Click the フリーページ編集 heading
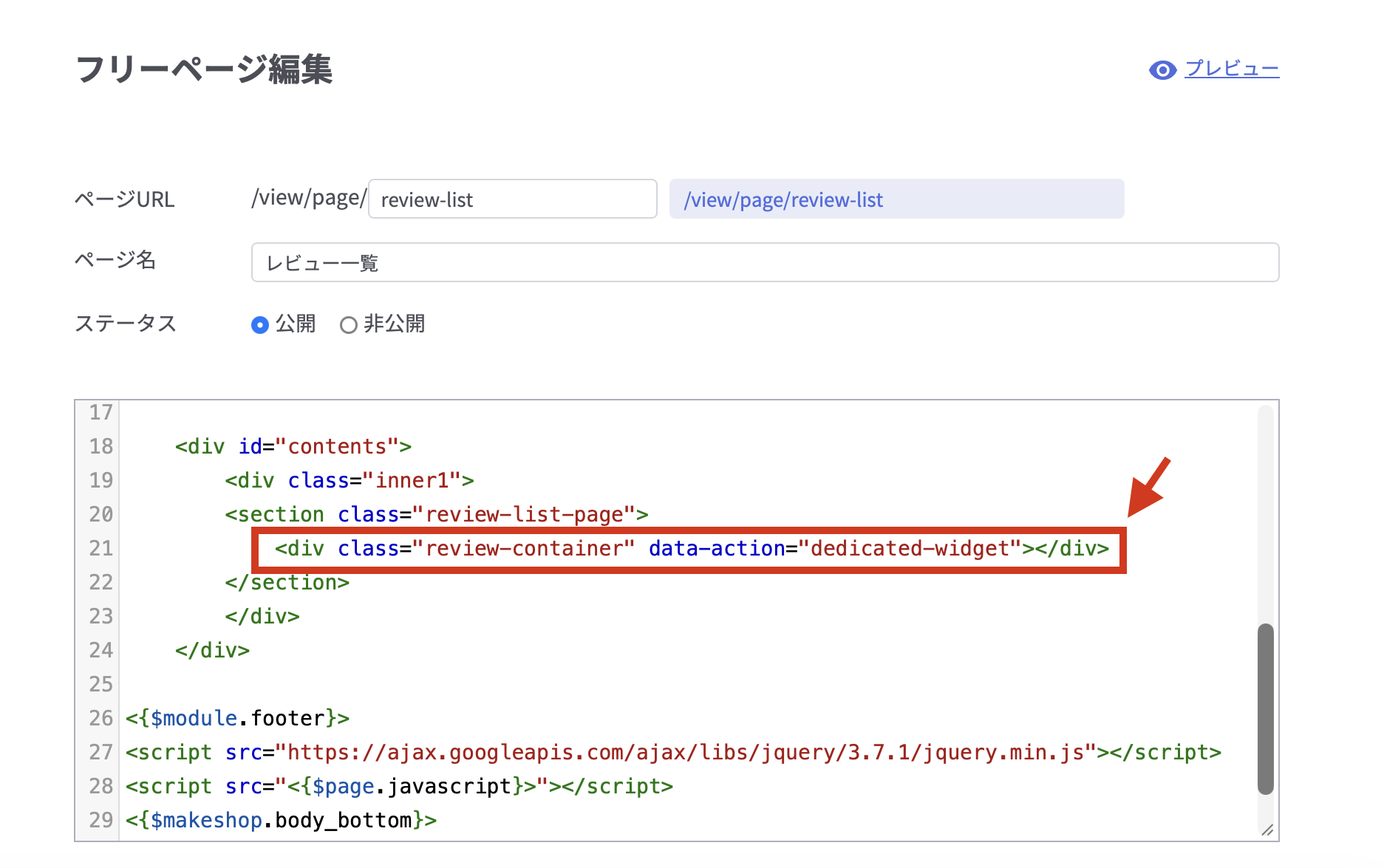 (204, 70)
